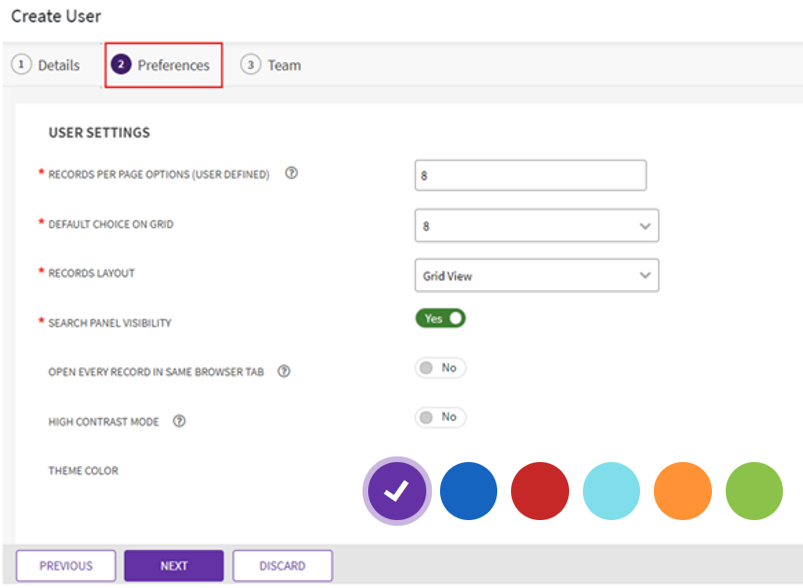Expand the Records Layout dropdown

coord(536,276)
